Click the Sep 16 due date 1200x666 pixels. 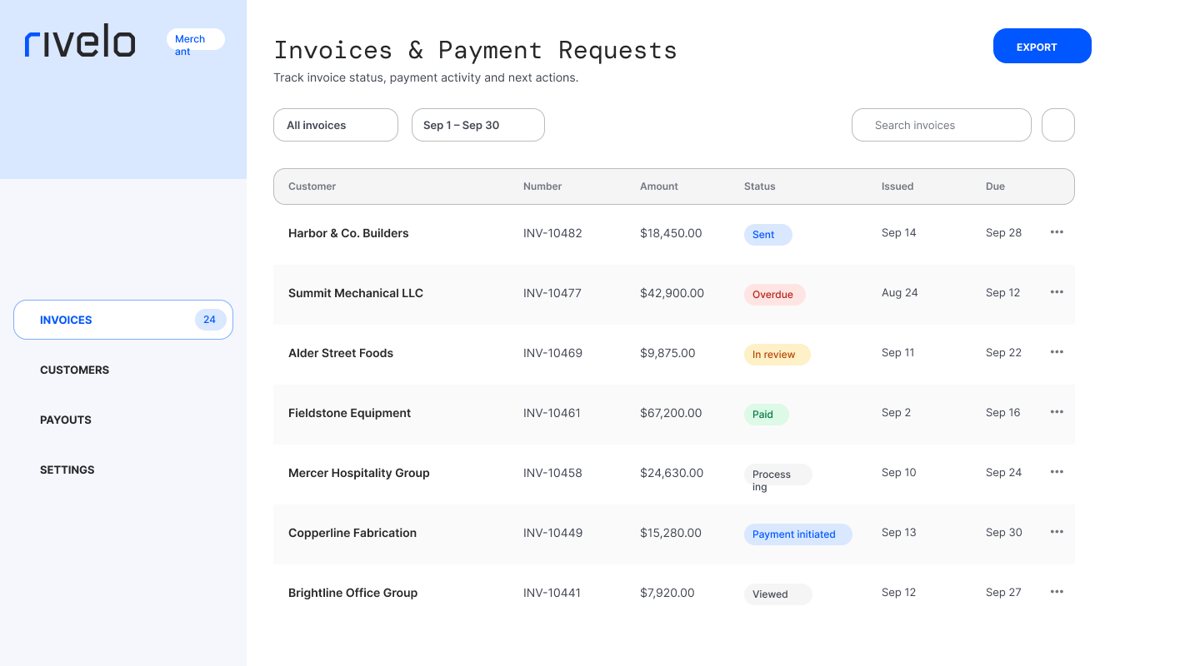click(1003, 413)
